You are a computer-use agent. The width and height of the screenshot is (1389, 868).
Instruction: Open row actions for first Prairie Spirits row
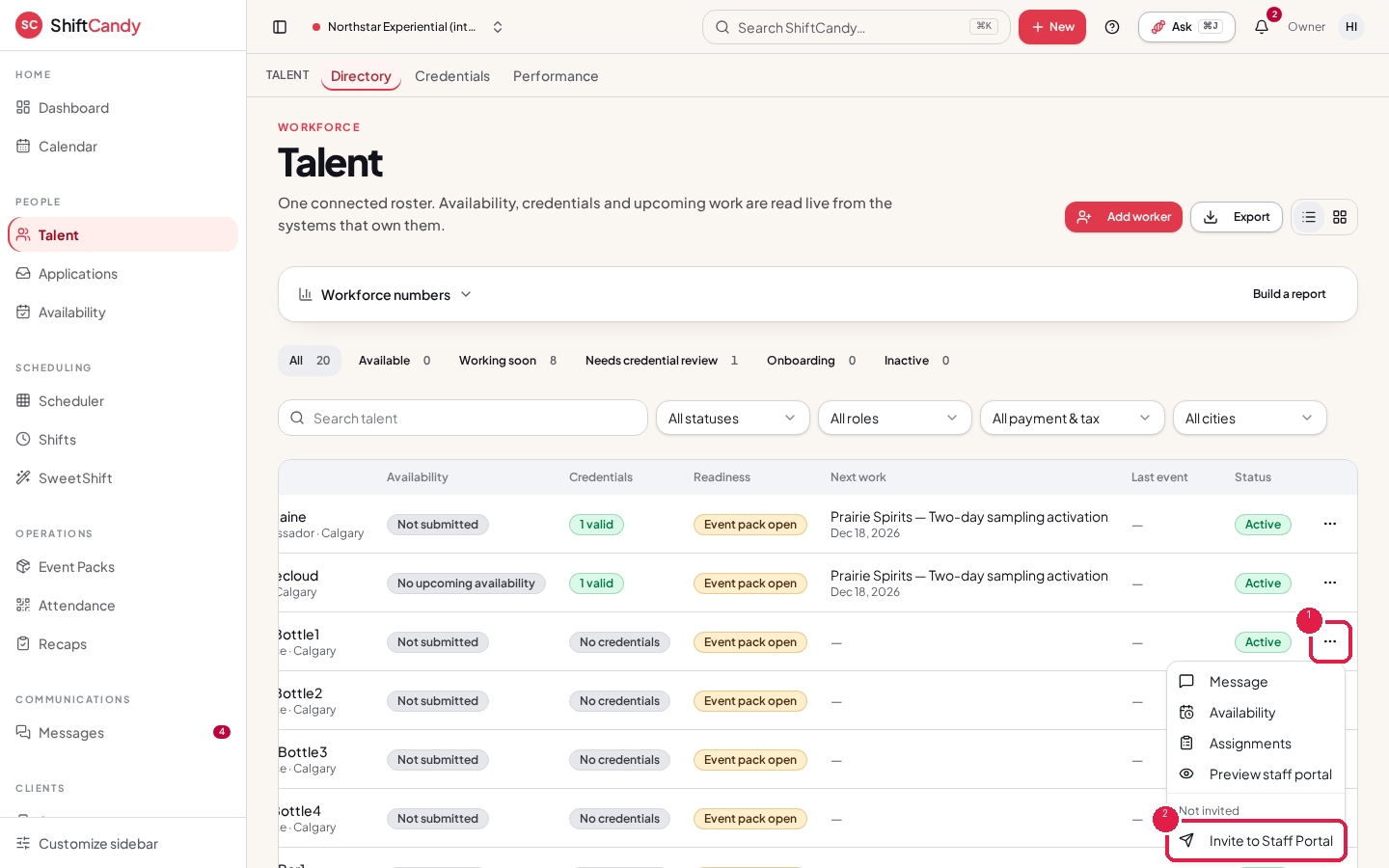coord(1330,524)
